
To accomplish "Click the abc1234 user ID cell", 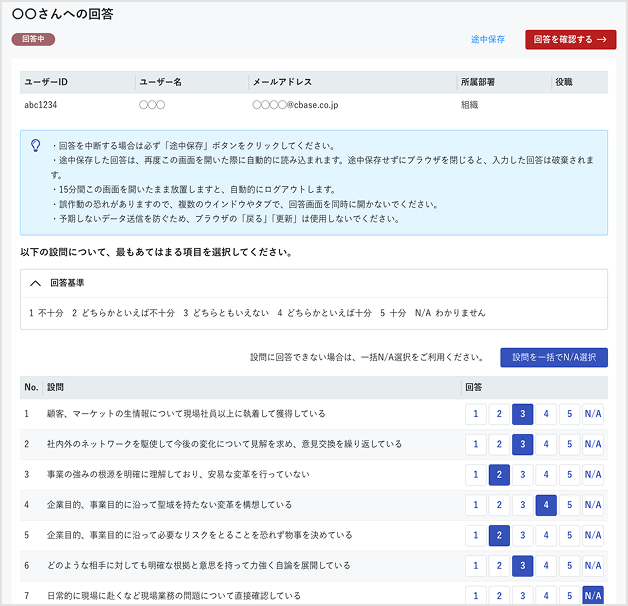I will tap(40, 105).
